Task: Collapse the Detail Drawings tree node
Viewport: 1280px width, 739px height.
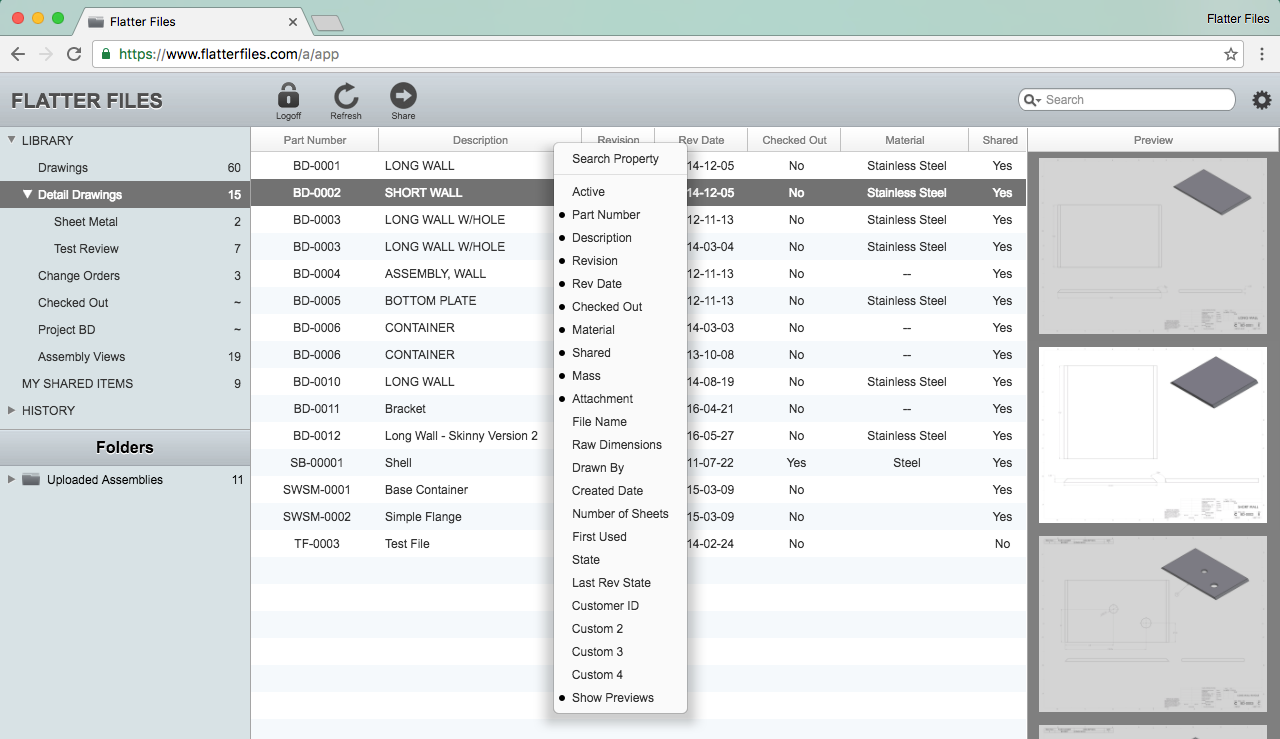Action: [x=28, y=195]
